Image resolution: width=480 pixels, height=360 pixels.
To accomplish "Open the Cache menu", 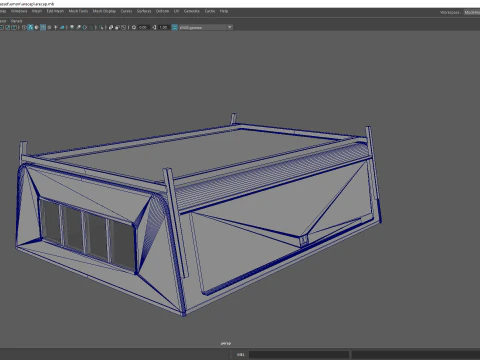I will pyautogui.click(x=210, y=11).
